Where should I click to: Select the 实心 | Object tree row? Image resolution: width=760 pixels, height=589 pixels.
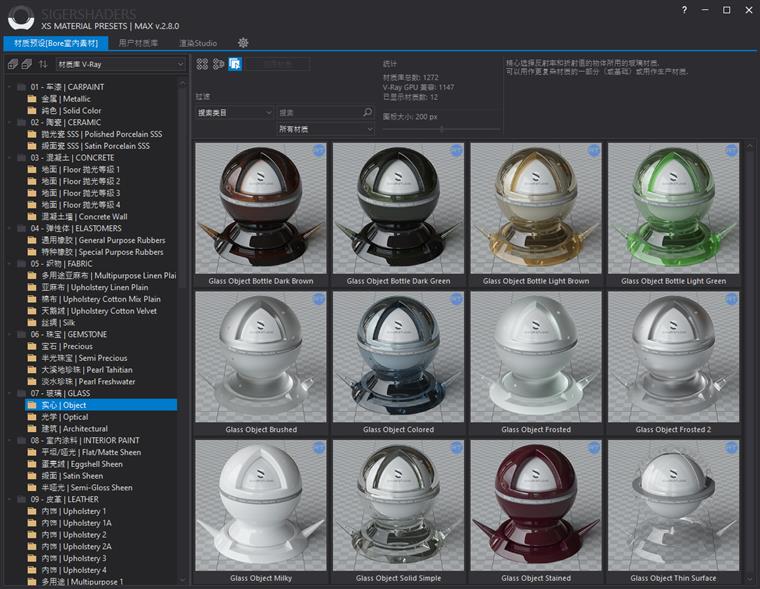pyautogui.click(x=101, y=405)
